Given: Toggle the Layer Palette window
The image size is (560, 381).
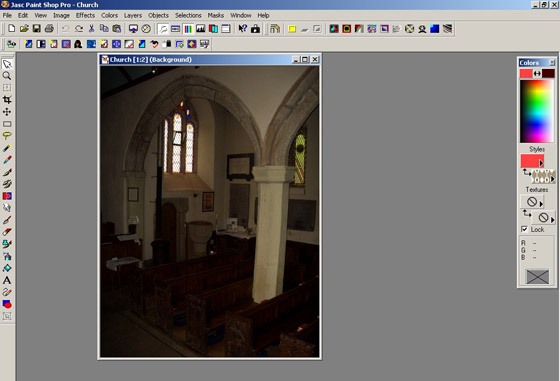Looking at the screenshot, I should coord(213,29).
